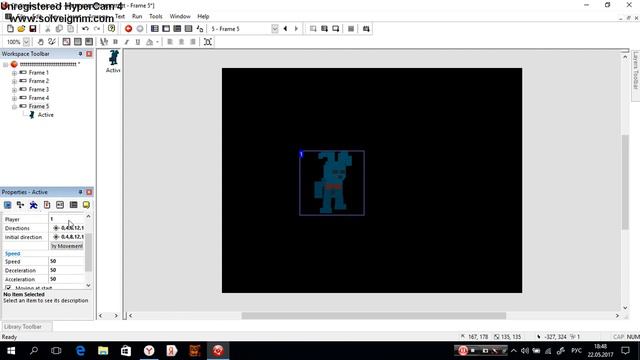Expand Frame 1 in the workspace tree
Viewport: 640px width, 360px height.
pos(14,73)
